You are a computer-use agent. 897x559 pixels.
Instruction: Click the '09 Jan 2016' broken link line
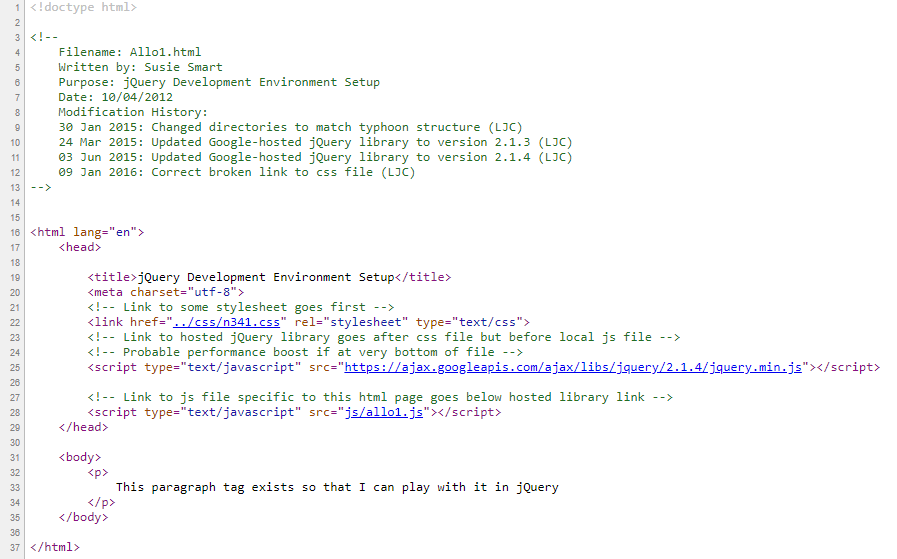(237, 172)
